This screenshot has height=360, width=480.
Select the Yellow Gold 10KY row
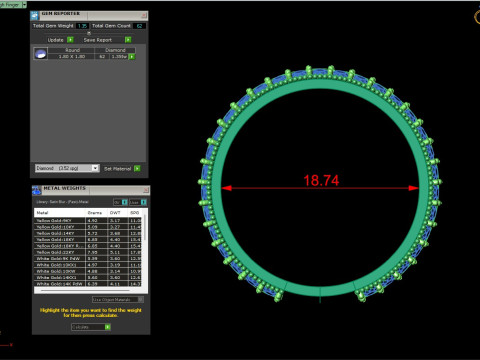click(x=88, y=227)
